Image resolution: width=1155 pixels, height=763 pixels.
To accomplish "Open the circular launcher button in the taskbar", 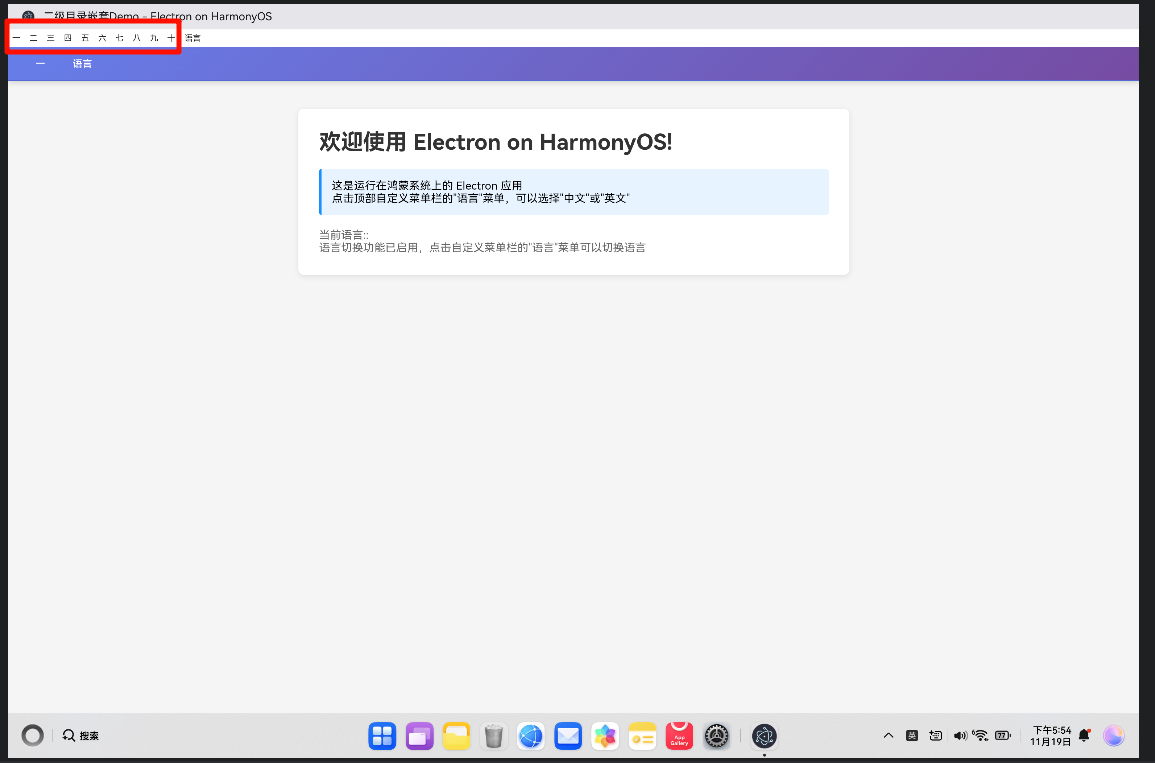I will (x=32, y=735).
